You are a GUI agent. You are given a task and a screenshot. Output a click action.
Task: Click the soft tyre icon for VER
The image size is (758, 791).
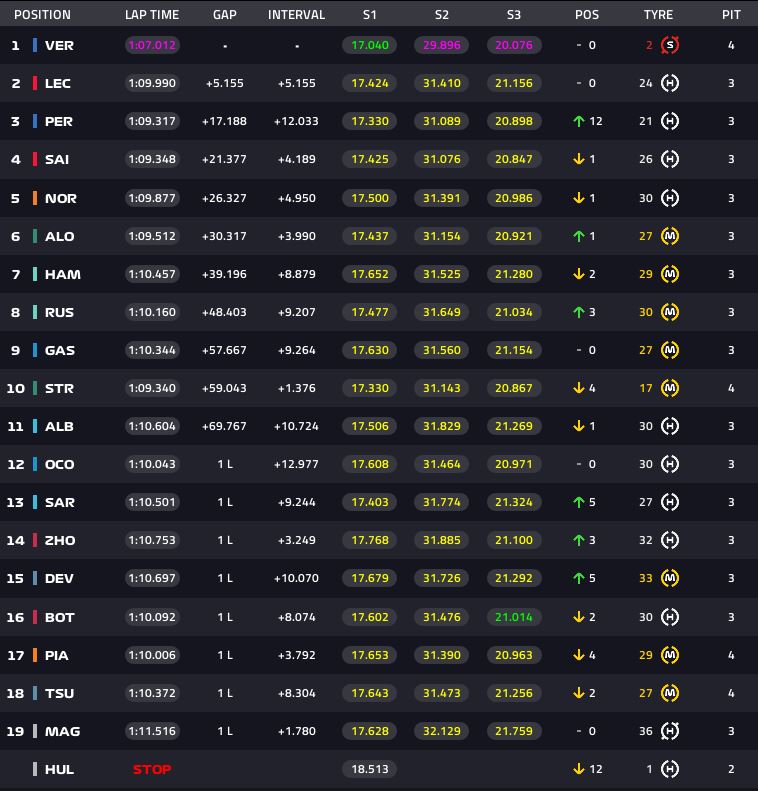[670, 45]
